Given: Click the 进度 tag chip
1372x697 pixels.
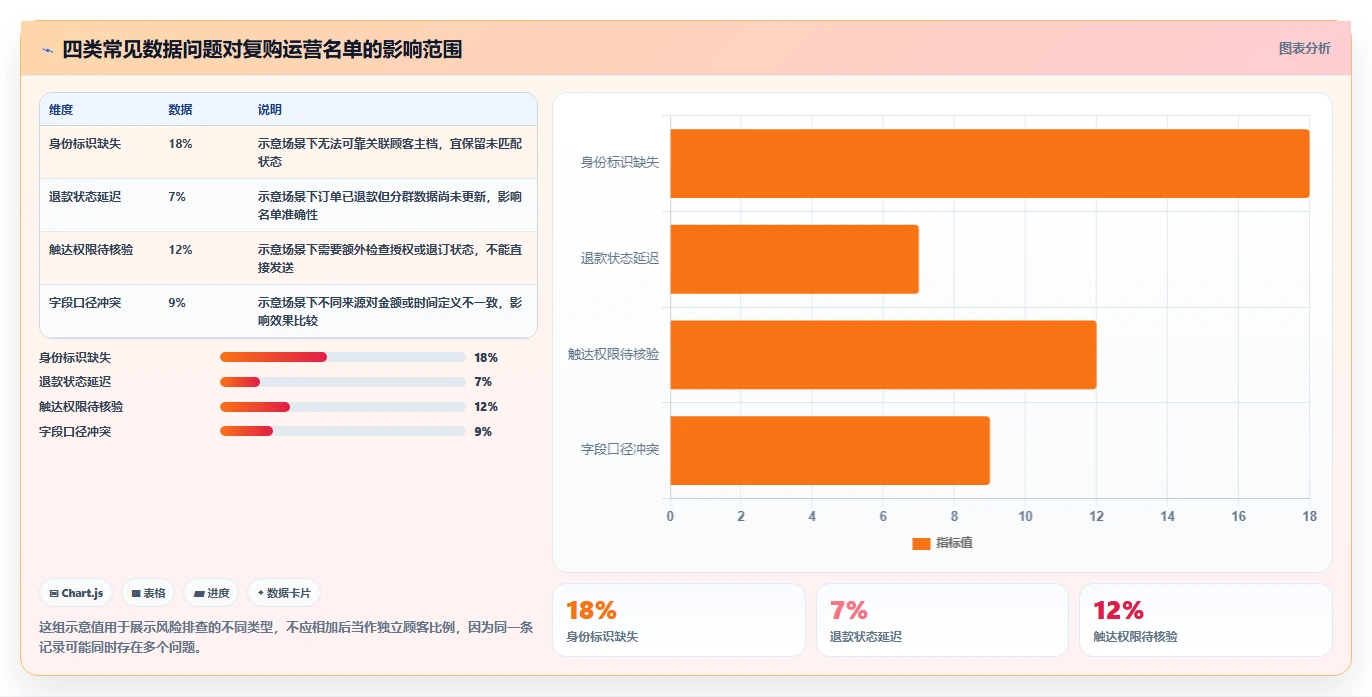Looking at the screenshot, I should pyautogui.click(x=211, y=593).
